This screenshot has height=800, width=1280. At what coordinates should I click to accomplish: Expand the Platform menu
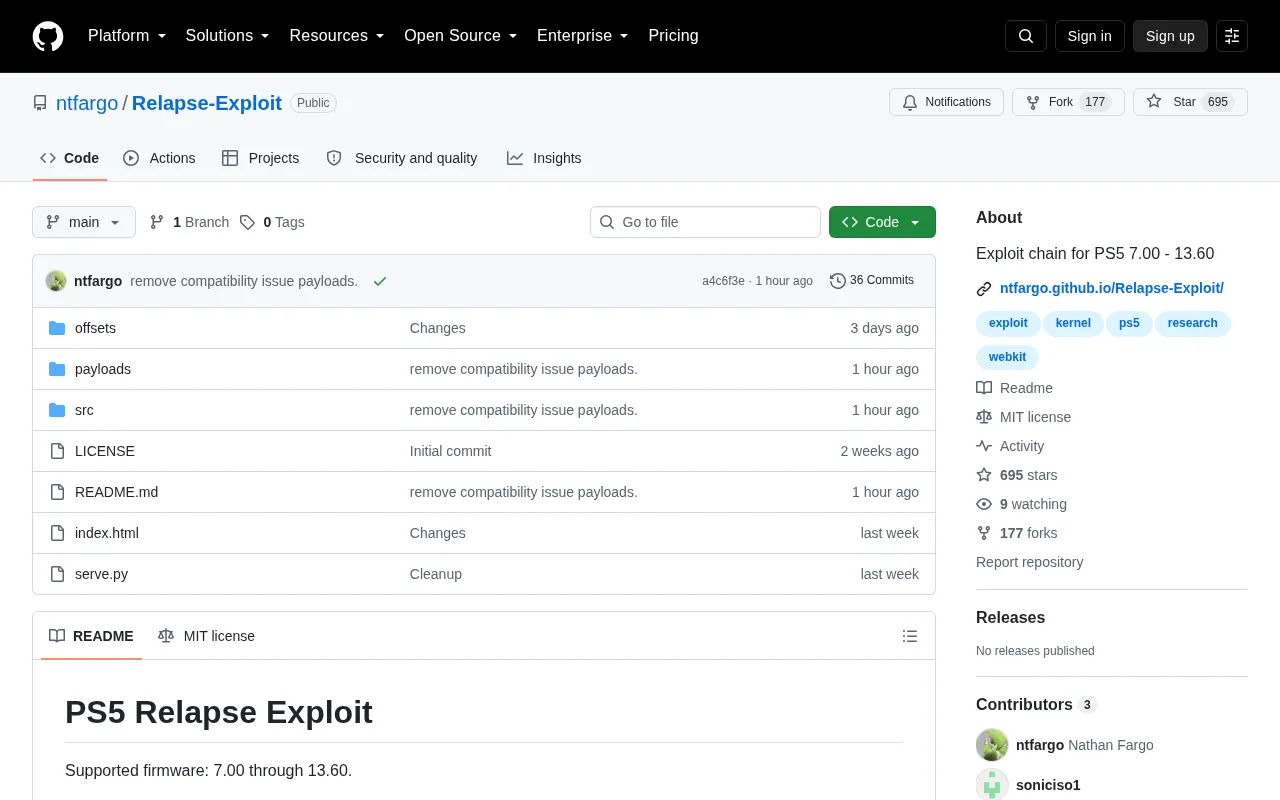point(127,36)
